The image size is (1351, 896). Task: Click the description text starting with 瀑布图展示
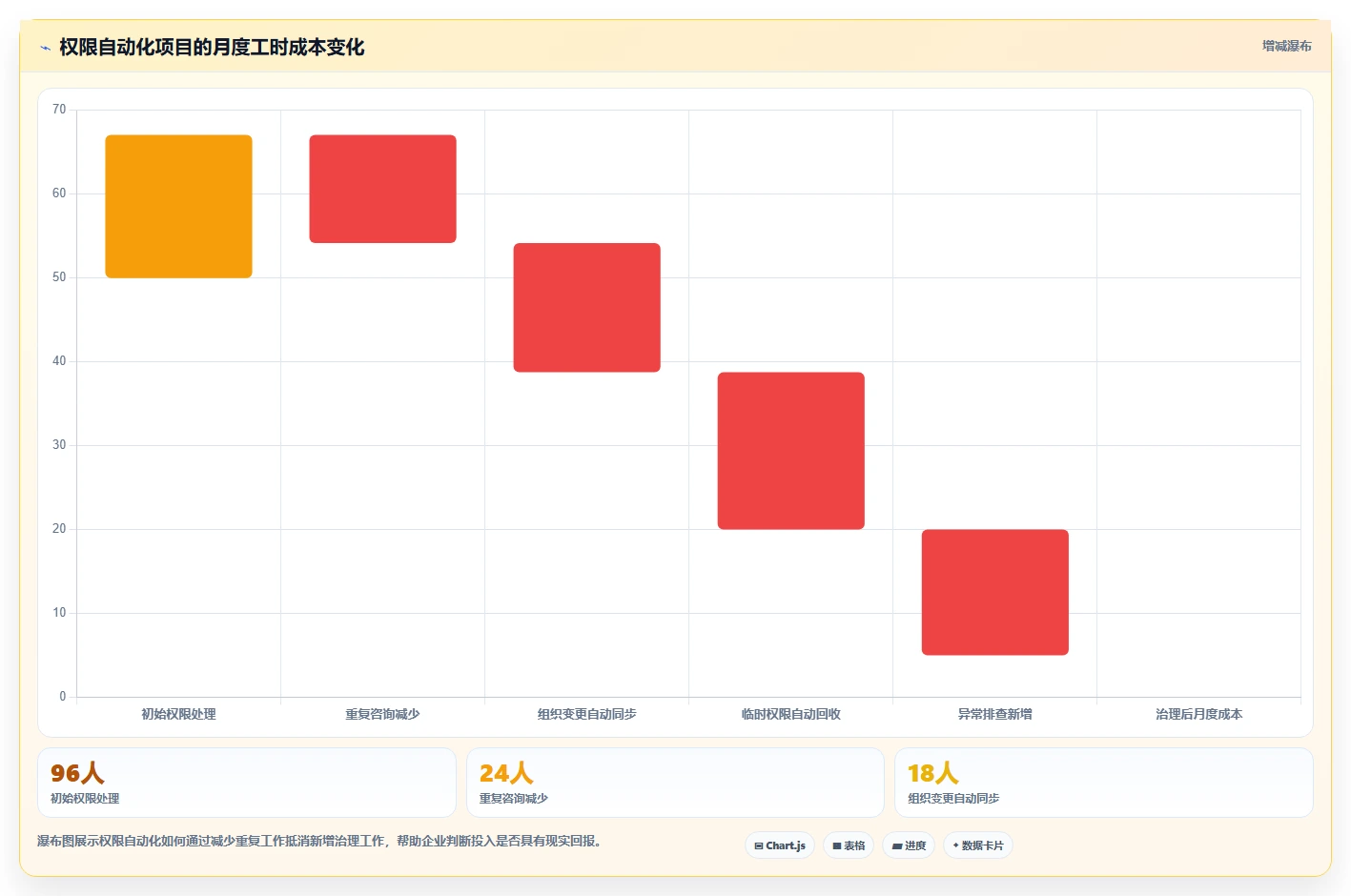[319, 841]
